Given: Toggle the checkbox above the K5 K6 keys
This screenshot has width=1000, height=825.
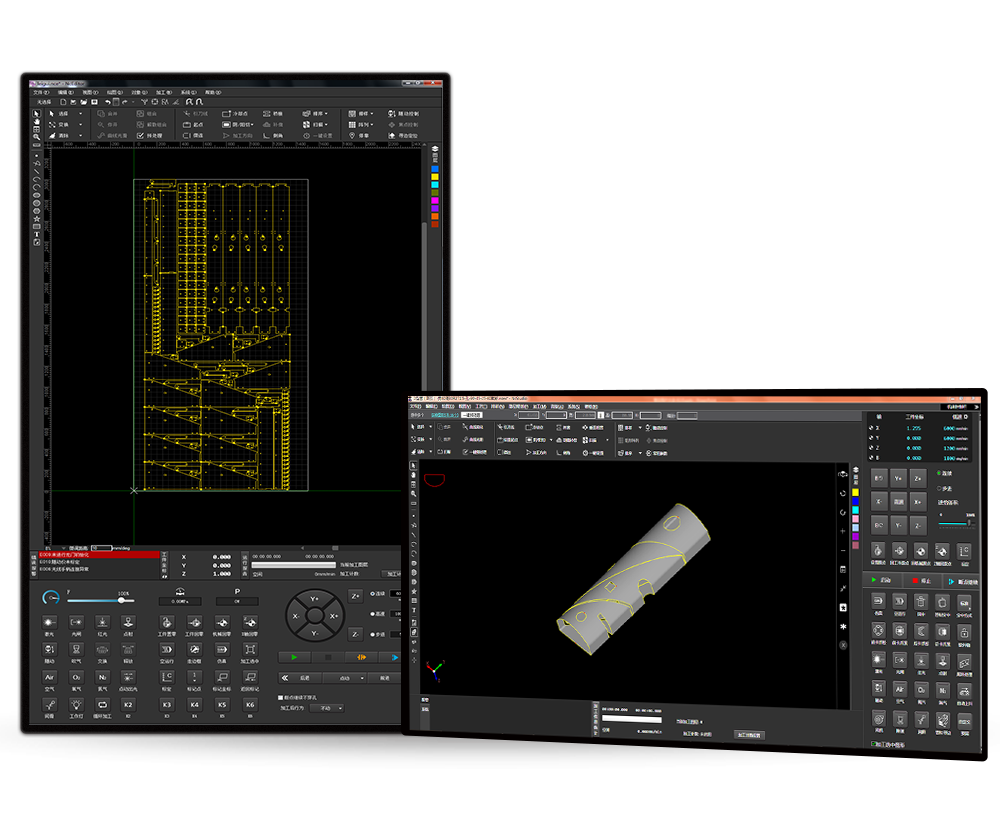Looking at the screenshot, I should [280, 697].
